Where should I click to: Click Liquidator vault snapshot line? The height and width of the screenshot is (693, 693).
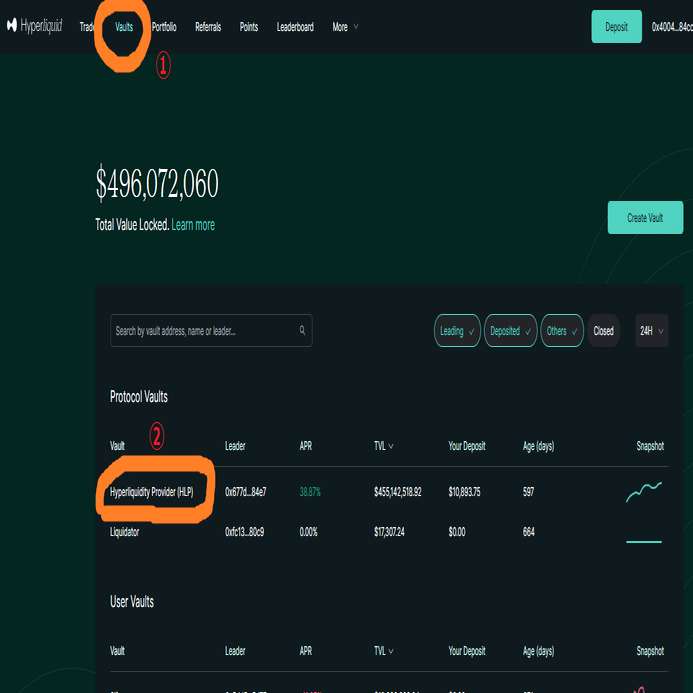tap(644, 541)
